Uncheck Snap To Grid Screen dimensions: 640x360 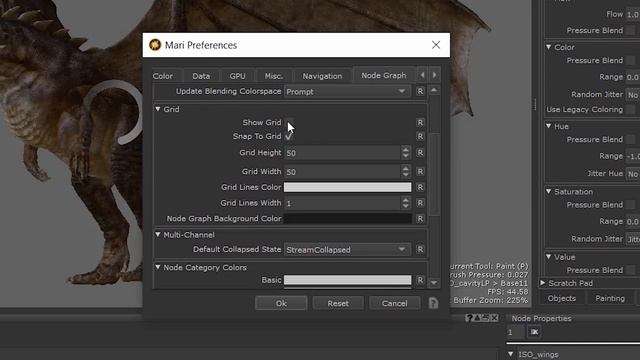coord(289,136)
